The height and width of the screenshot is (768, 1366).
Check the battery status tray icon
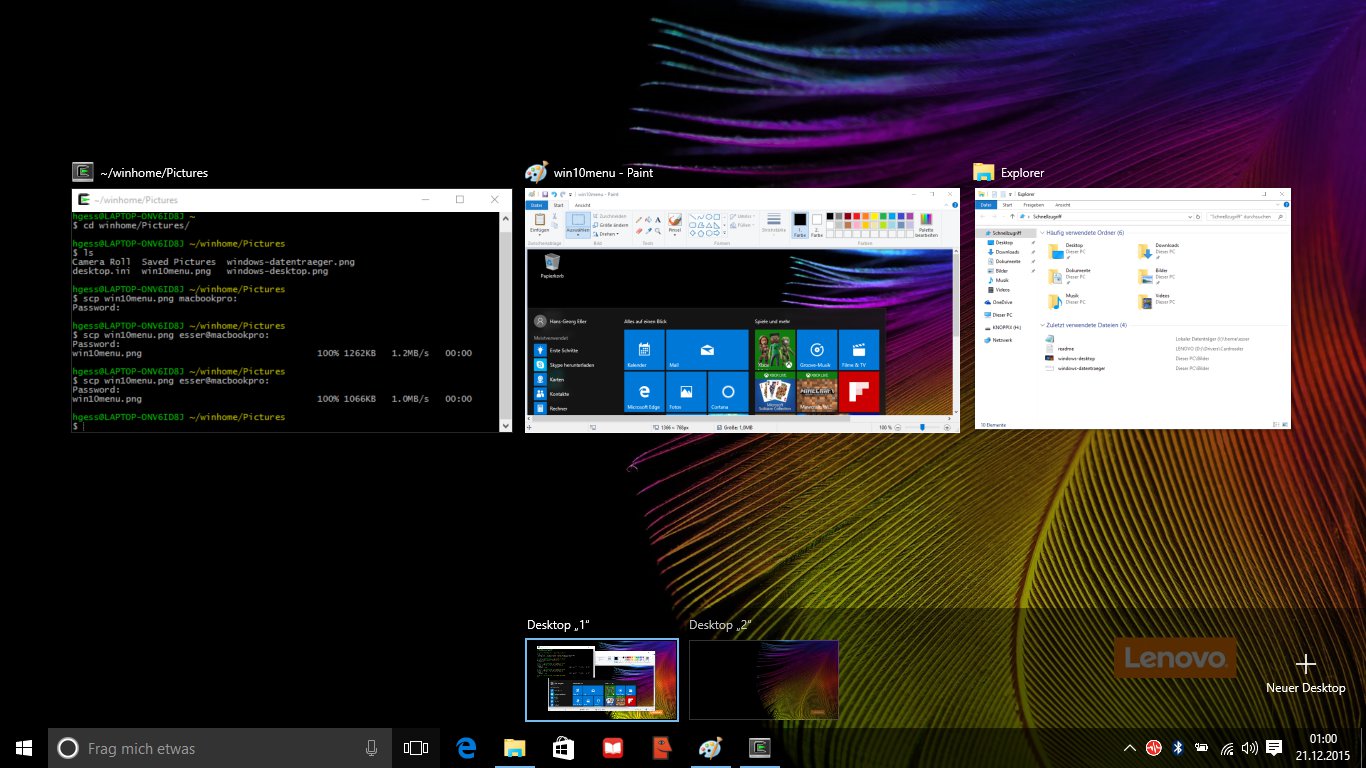tap(1201, 747)
